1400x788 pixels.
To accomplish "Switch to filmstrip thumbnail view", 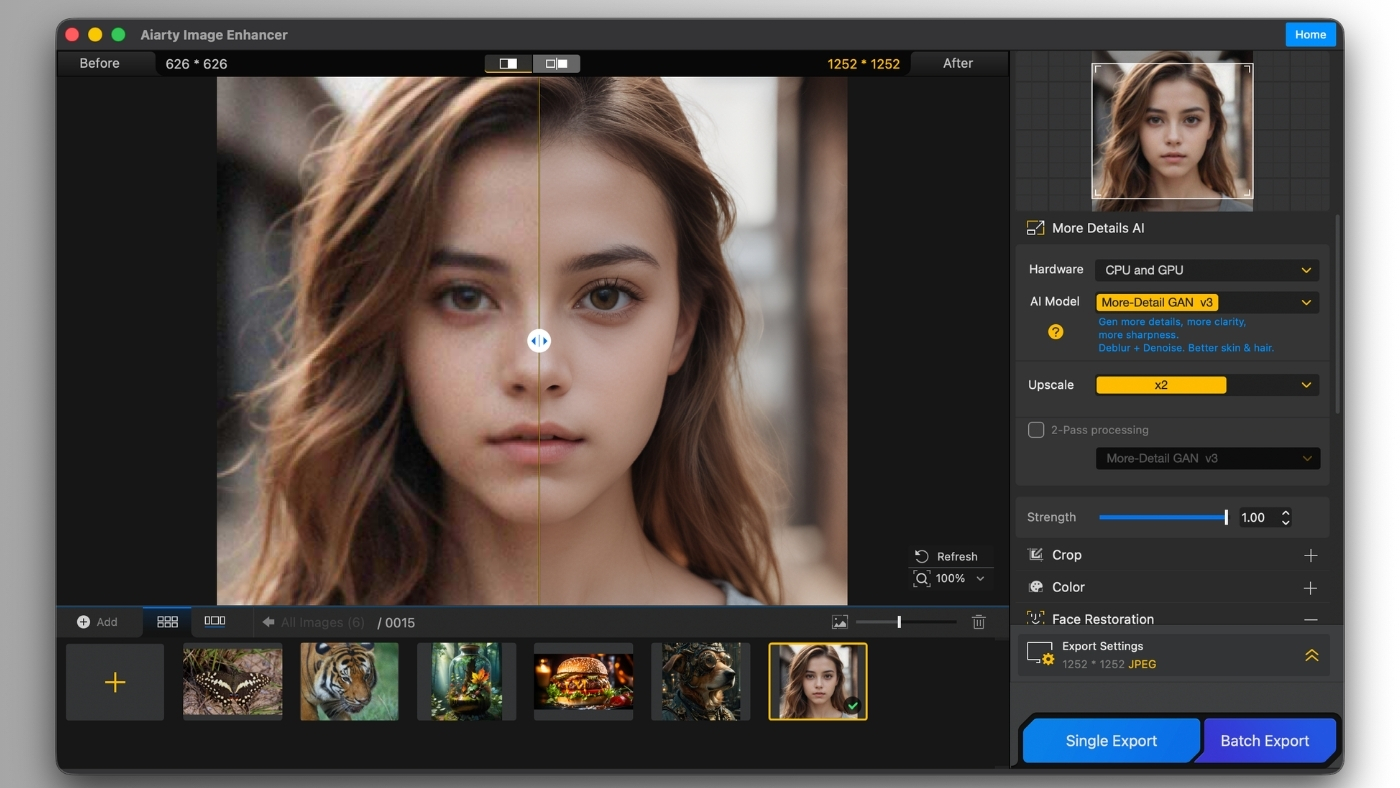I will coord(214,622).
